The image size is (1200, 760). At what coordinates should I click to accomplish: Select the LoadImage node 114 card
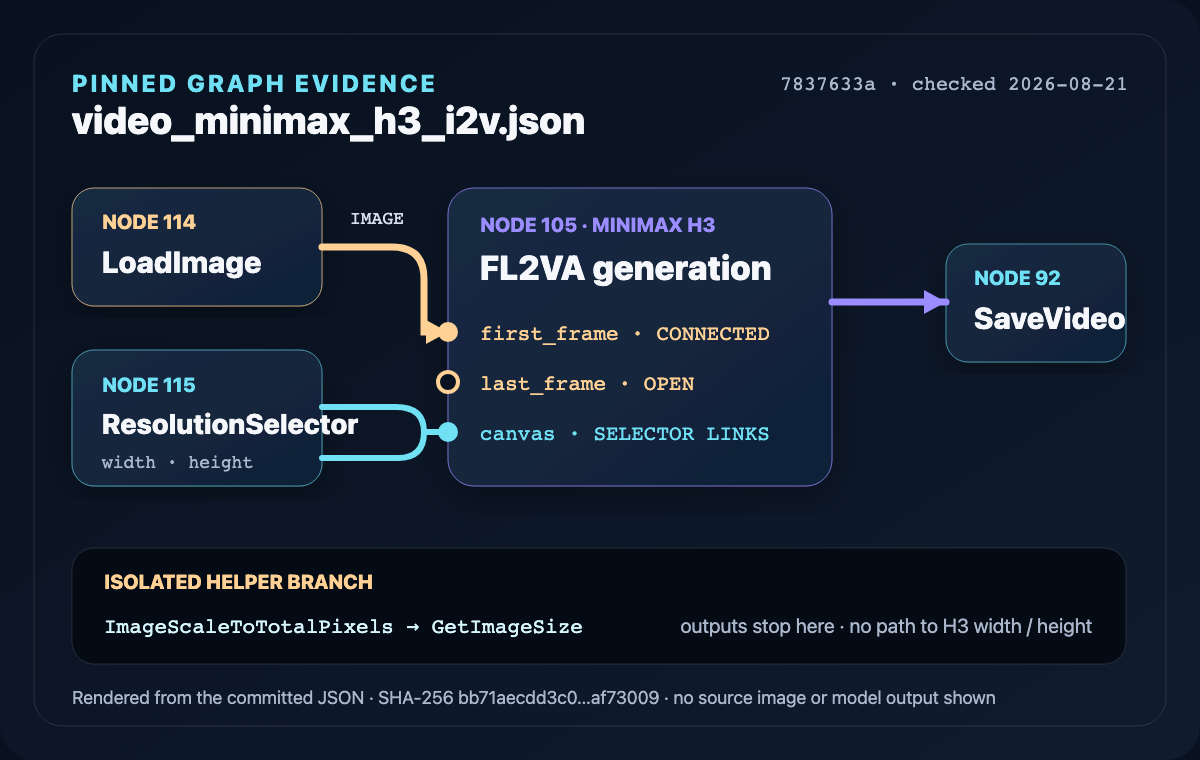click(x=197, y=246)
